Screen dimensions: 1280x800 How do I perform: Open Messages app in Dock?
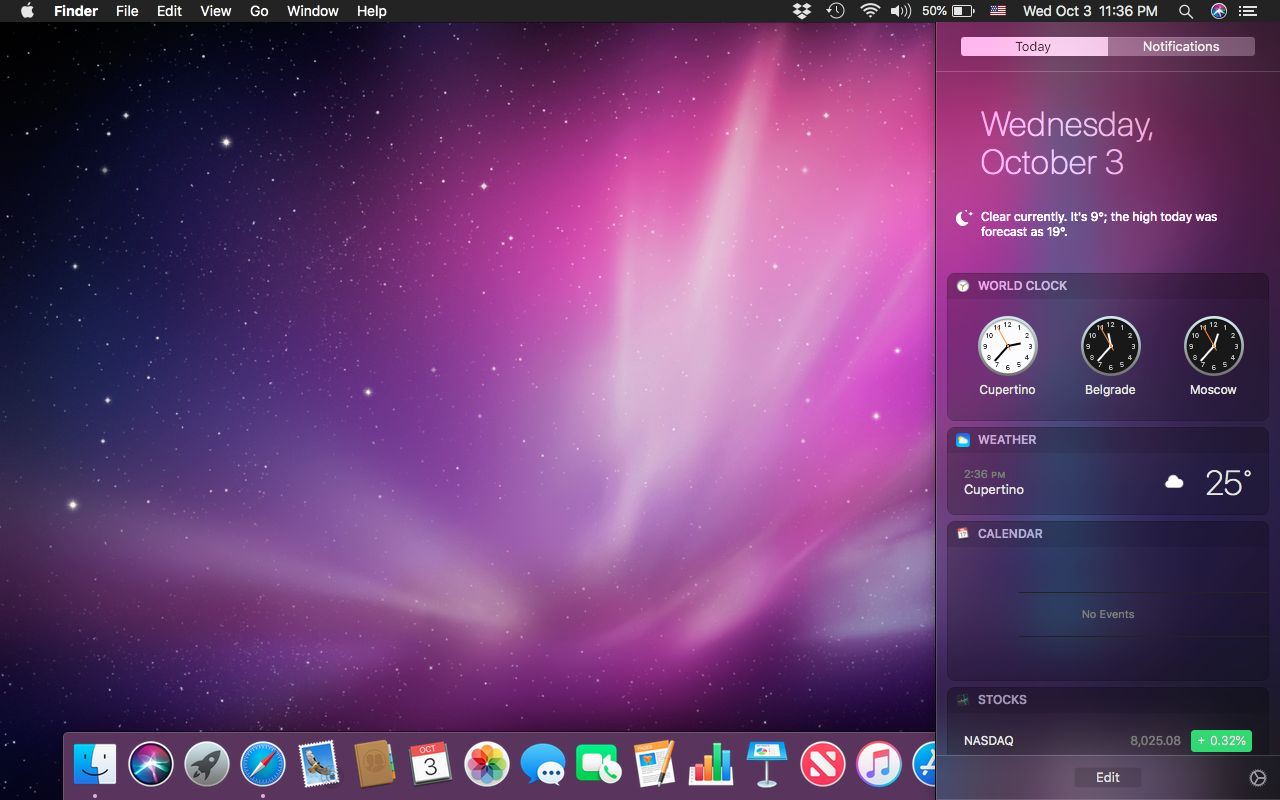tap(543, 765)
